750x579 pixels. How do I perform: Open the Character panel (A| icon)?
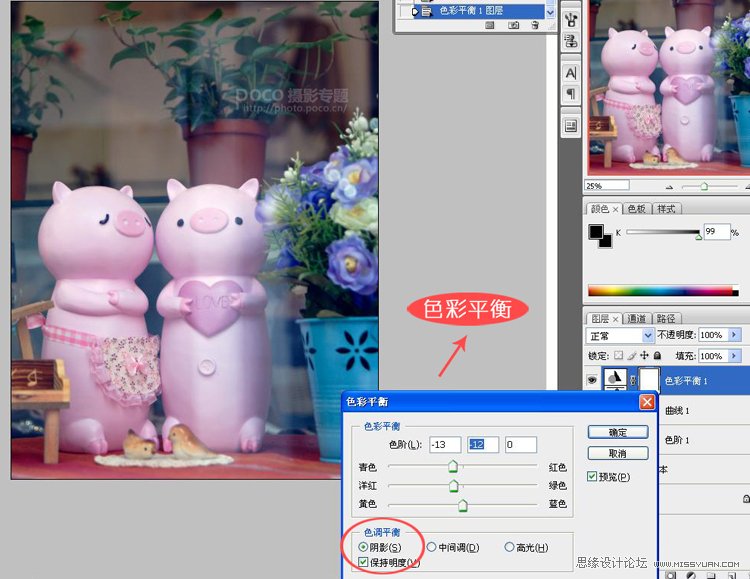pos(571,73)
